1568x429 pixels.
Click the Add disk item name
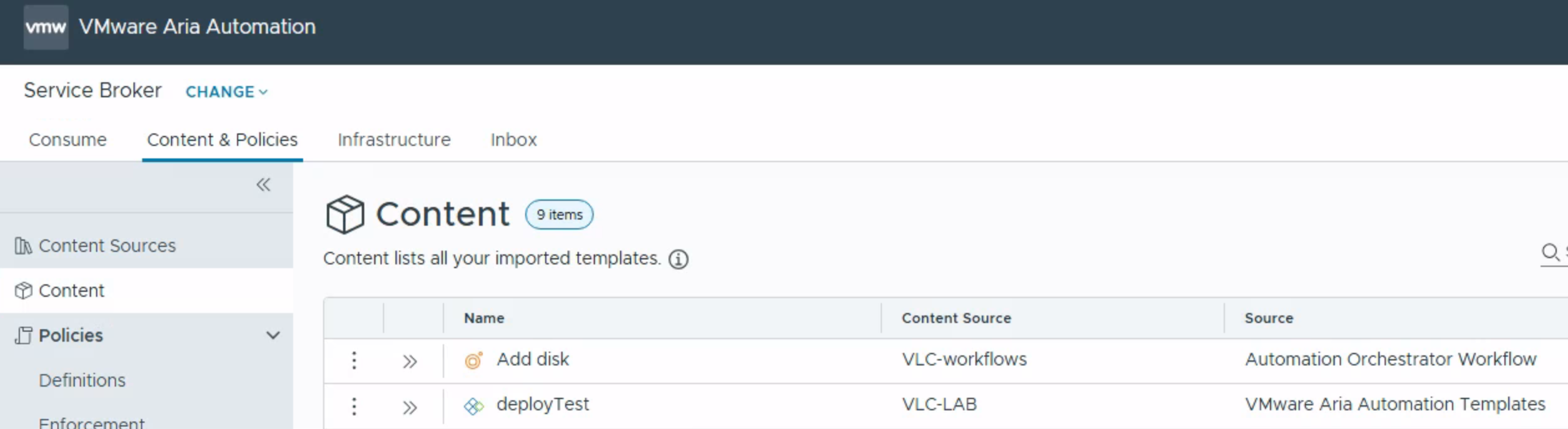click(x=533, y=359)
